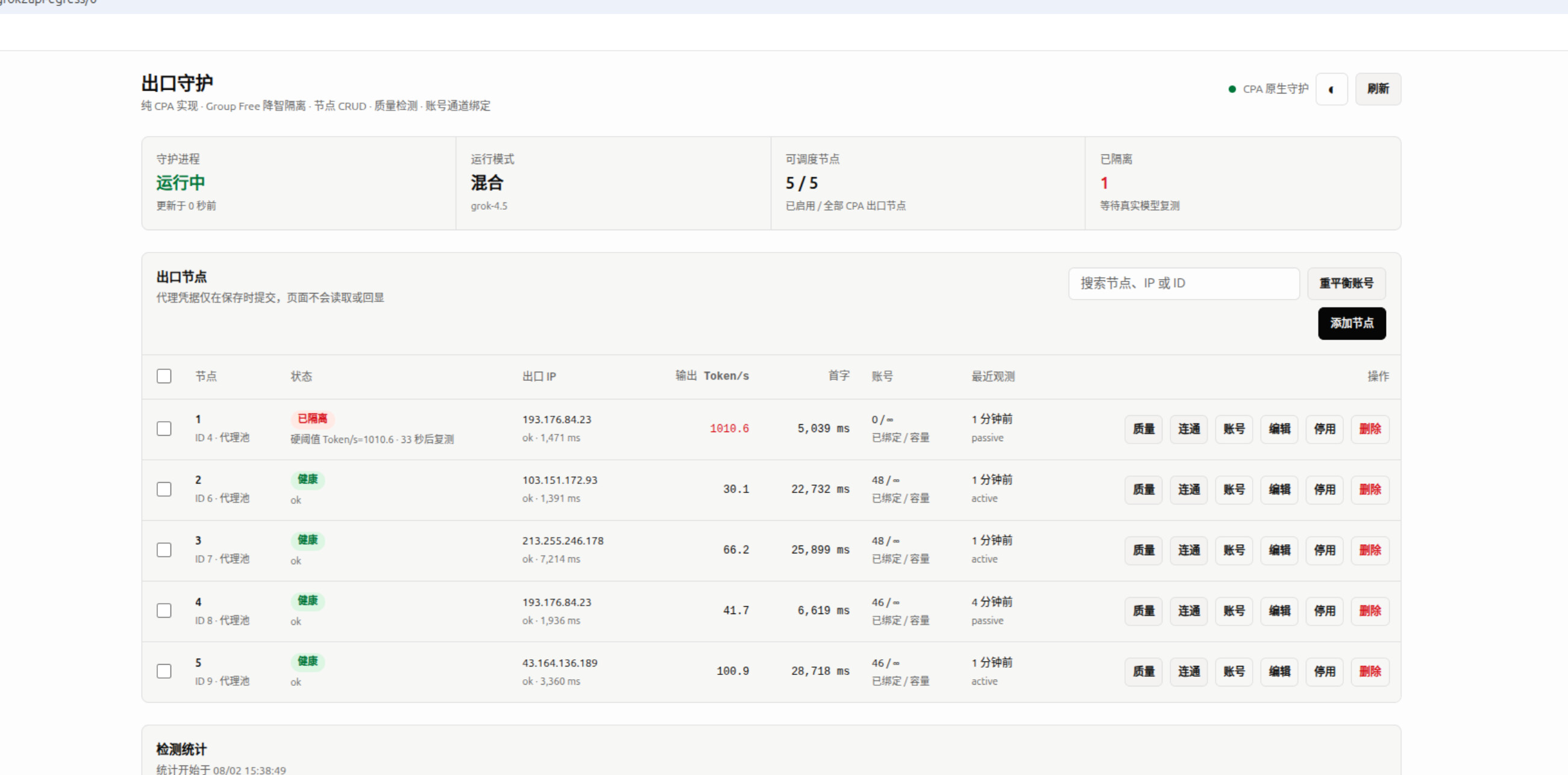Image resolution: width=1568 pixels, height=775 pixels.
Task: Check the box for node 5 (ID 9)
Action: 164,671
